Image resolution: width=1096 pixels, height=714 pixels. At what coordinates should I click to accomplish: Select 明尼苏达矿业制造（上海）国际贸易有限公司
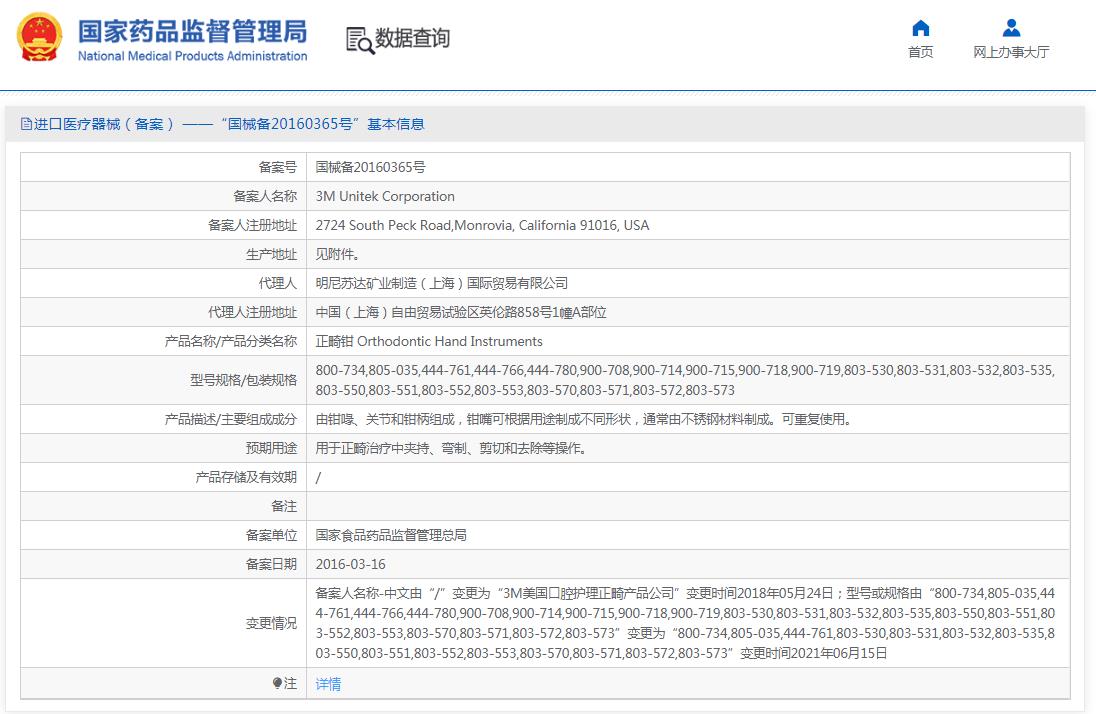click(x=442, y=283)
